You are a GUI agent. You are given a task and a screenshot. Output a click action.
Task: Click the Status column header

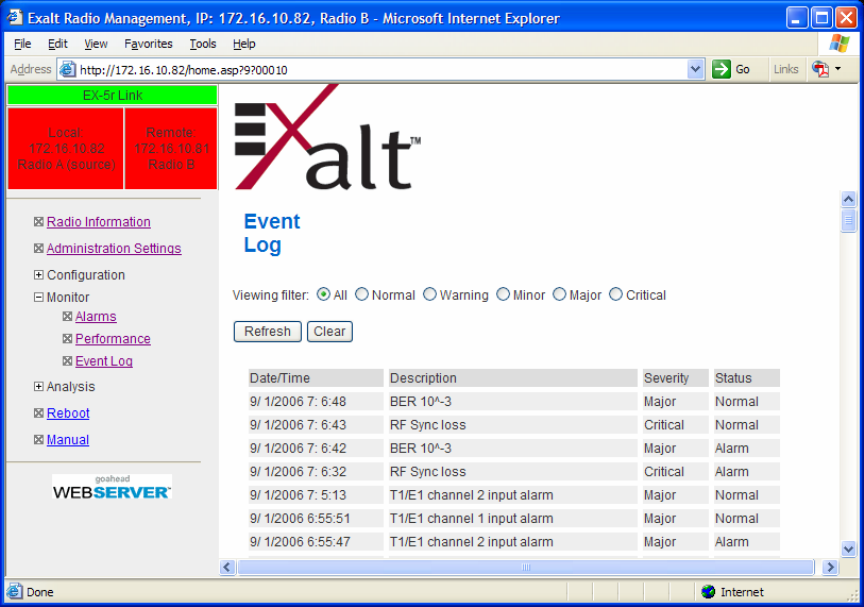747,378
